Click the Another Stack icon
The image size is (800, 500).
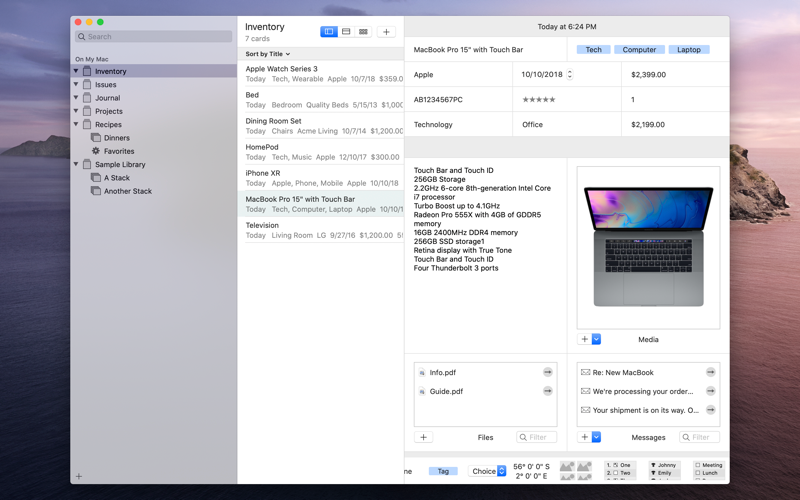click(x=95, y=190)
